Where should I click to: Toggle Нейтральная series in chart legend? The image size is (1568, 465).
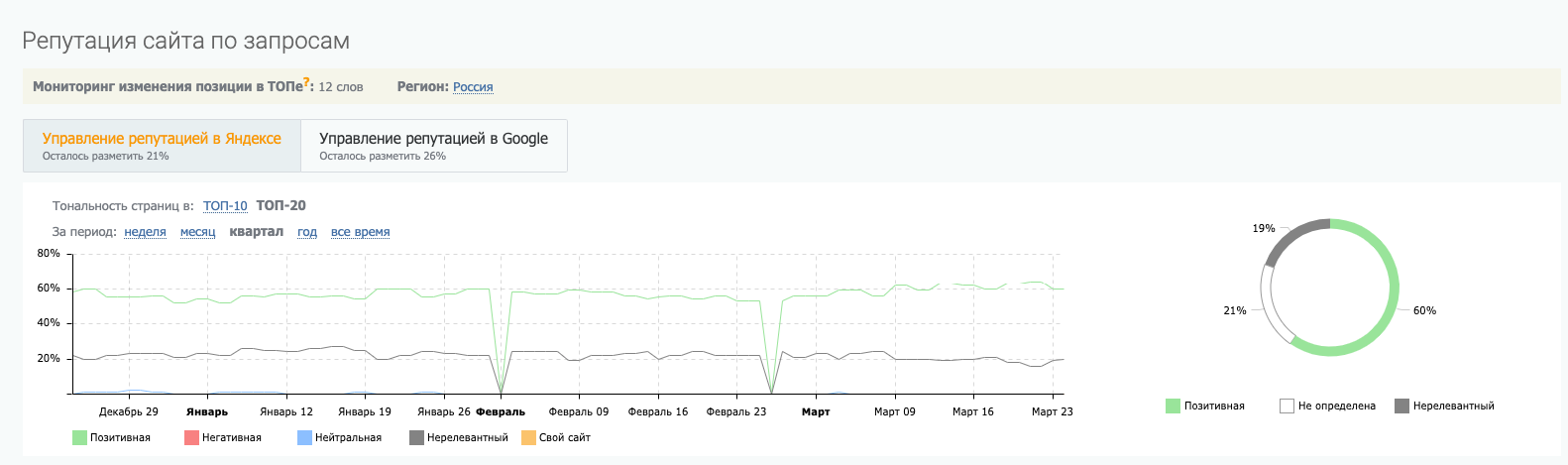[339, 437]
